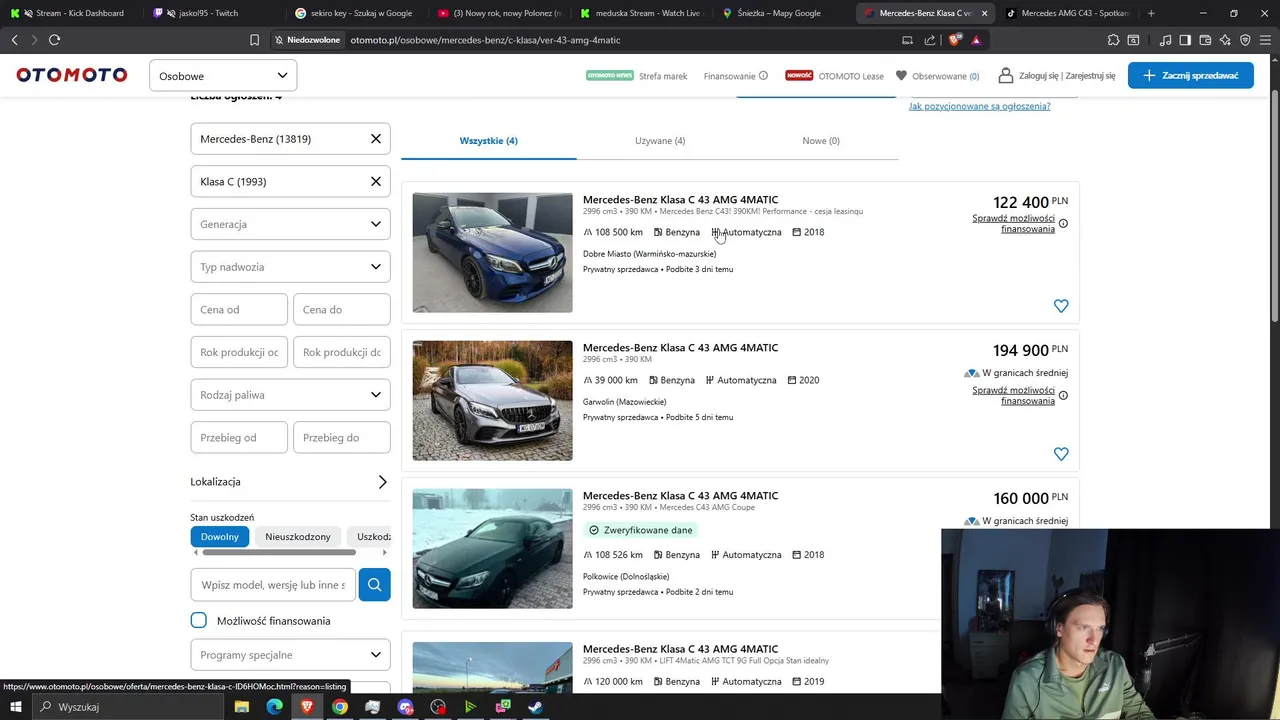Open the blue Mercedes C 43 thumbnail

tap(492, 252)
